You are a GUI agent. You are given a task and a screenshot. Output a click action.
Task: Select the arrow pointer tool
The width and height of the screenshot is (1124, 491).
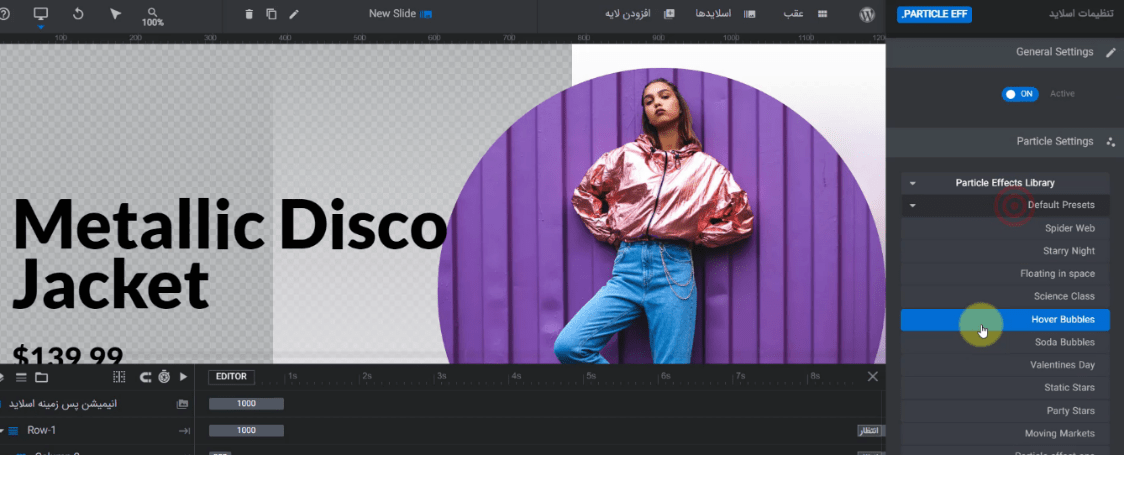point(115,14)
